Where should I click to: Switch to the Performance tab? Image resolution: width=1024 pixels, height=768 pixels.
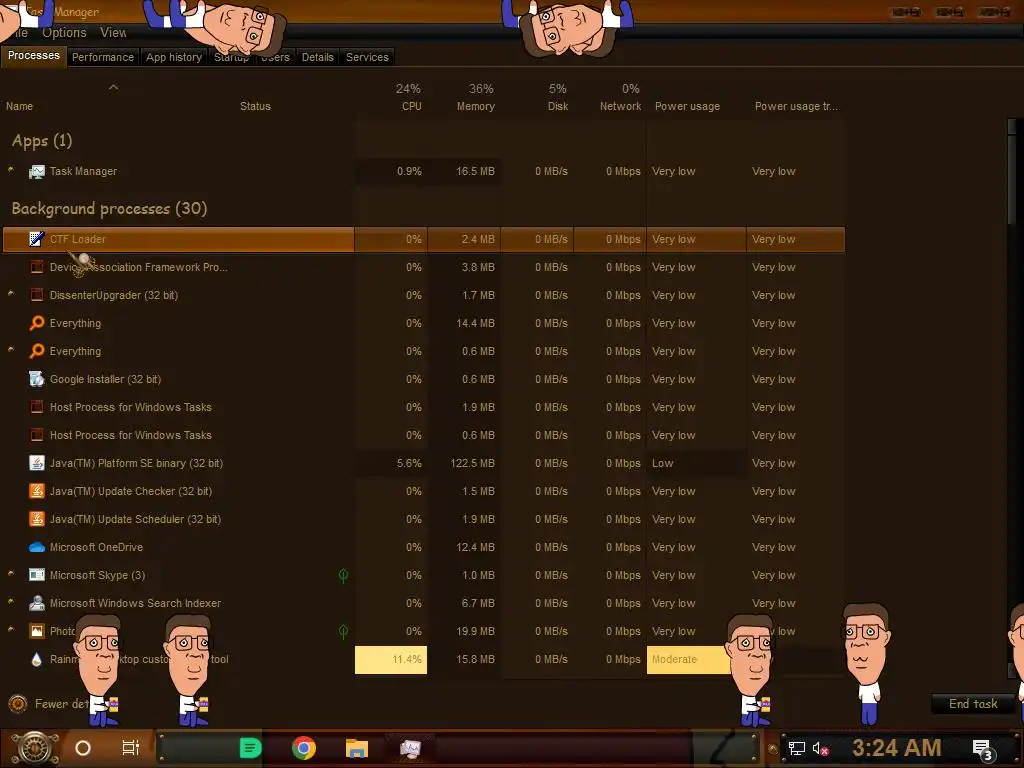point(103,57)
